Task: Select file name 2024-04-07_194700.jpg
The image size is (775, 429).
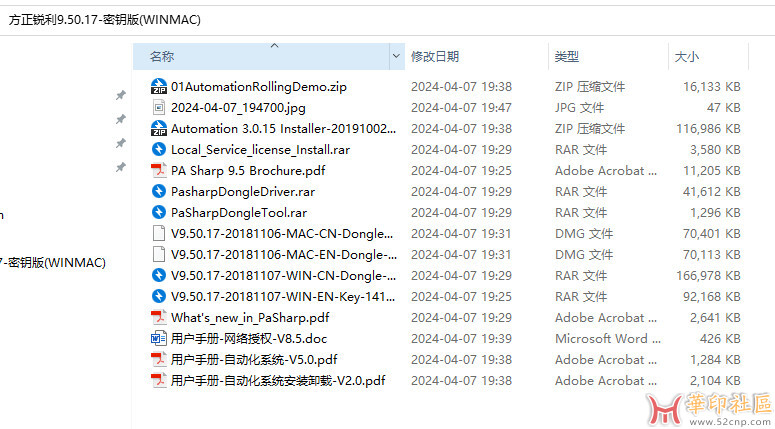Action: (x=238, y=107)
